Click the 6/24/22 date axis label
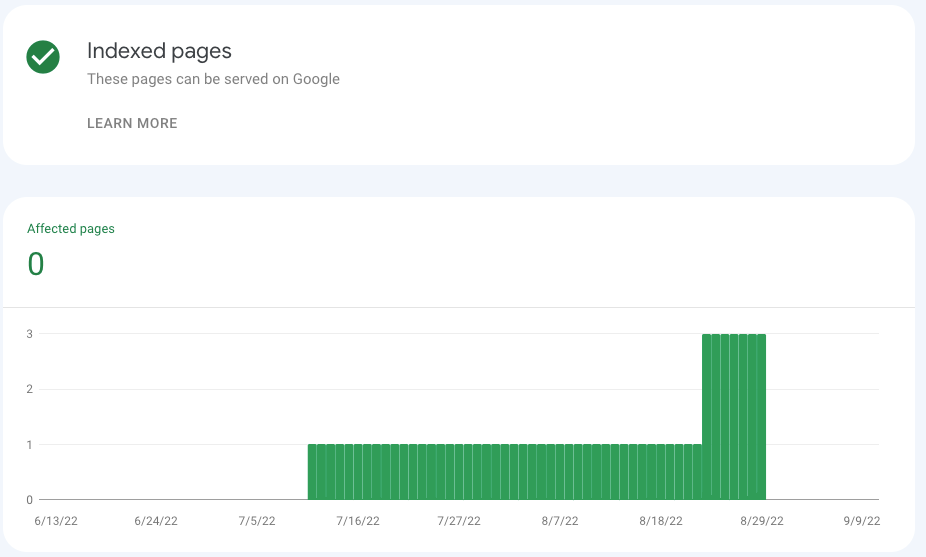This screenshot has width=926, height=557. pos(156,521)
